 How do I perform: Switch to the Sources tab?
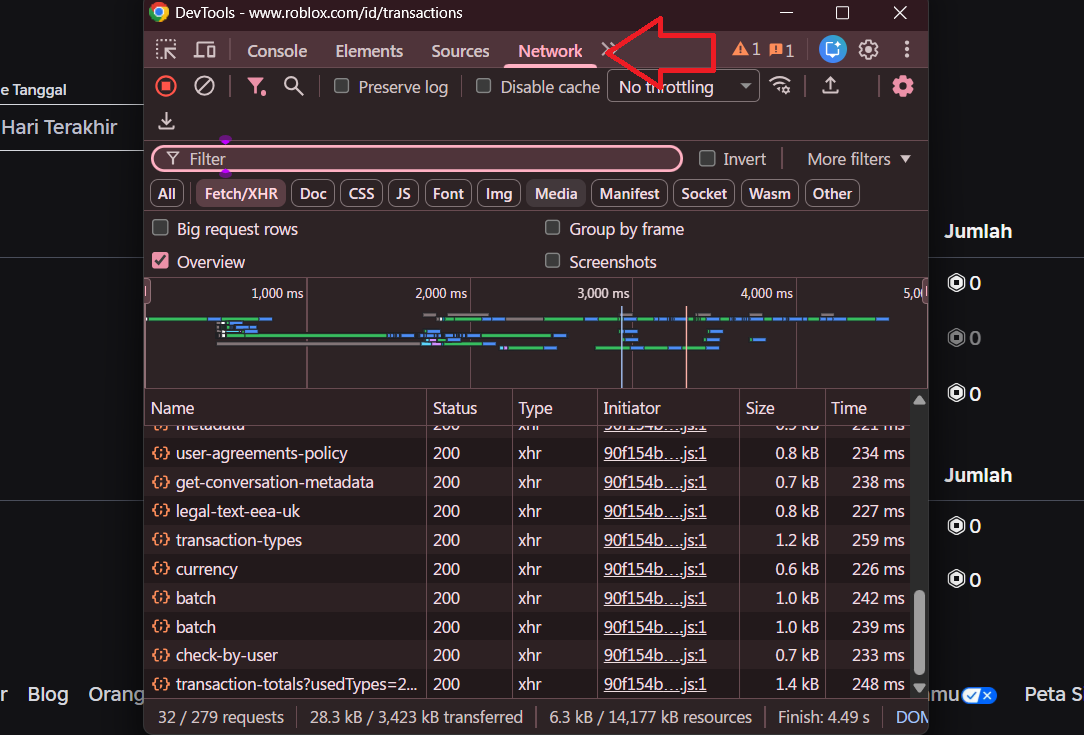[460, 50]
